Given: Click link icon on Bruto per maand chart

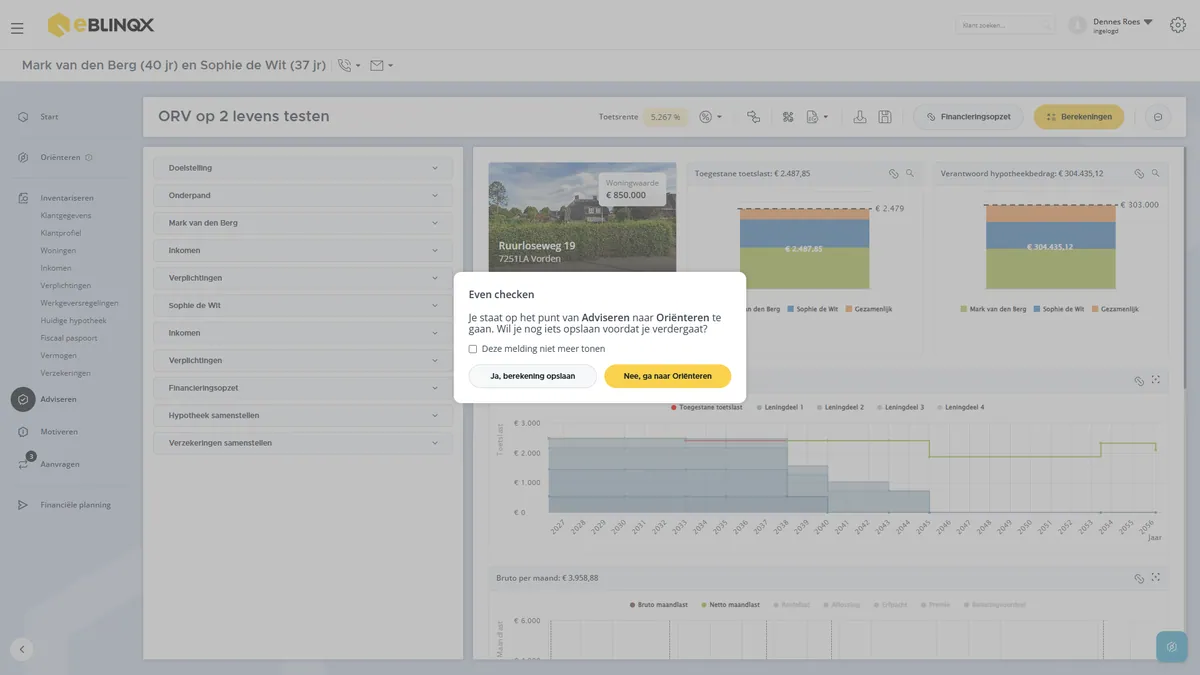Looking at the screenshot, I should (x=1139, y=578).
